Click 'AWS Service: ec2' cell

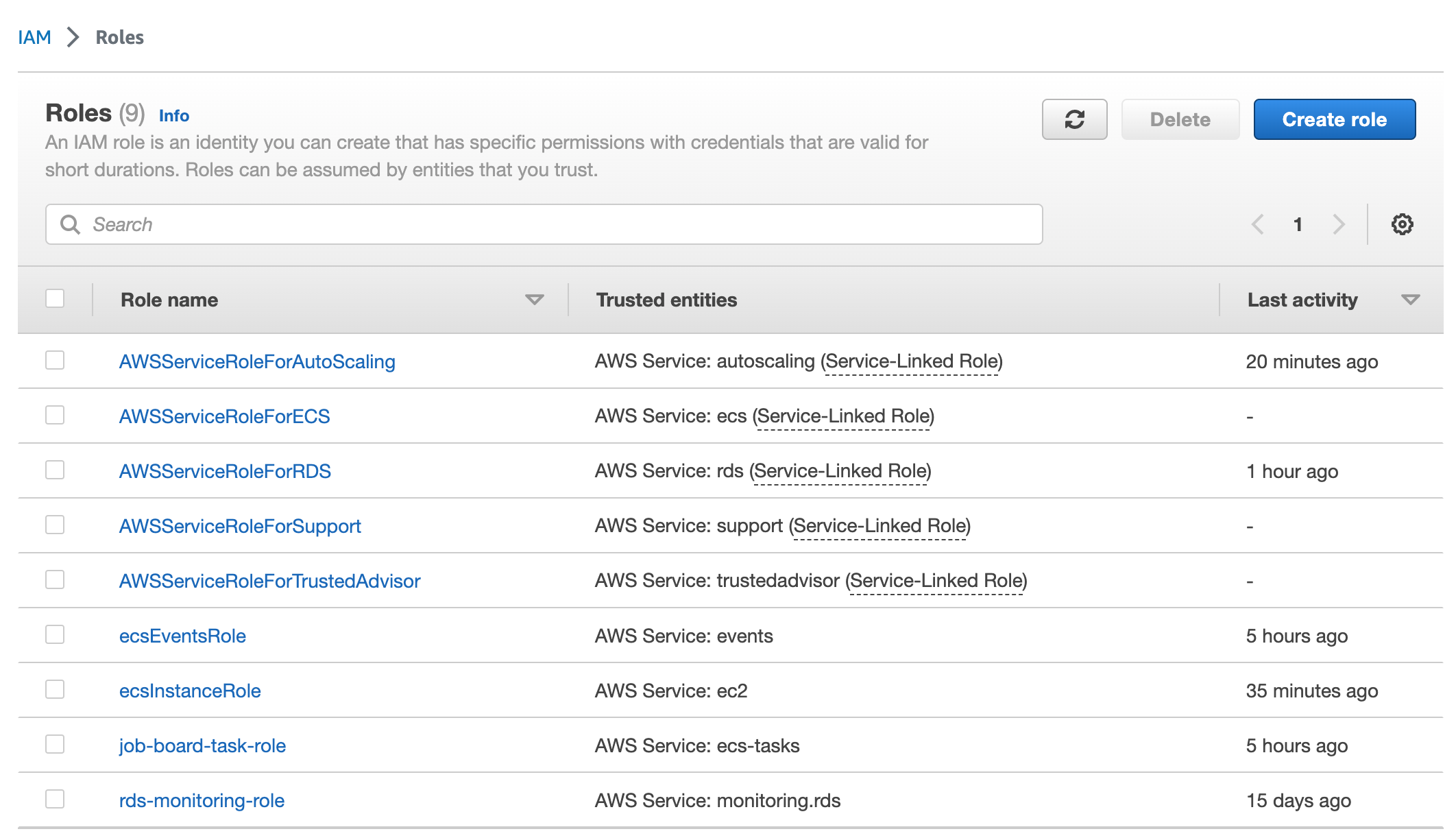(x=671, y=691)
